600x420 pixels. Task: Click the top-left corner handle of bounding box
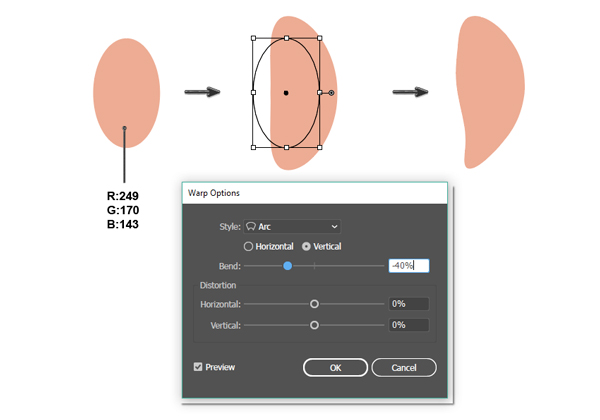click(253, 38)
